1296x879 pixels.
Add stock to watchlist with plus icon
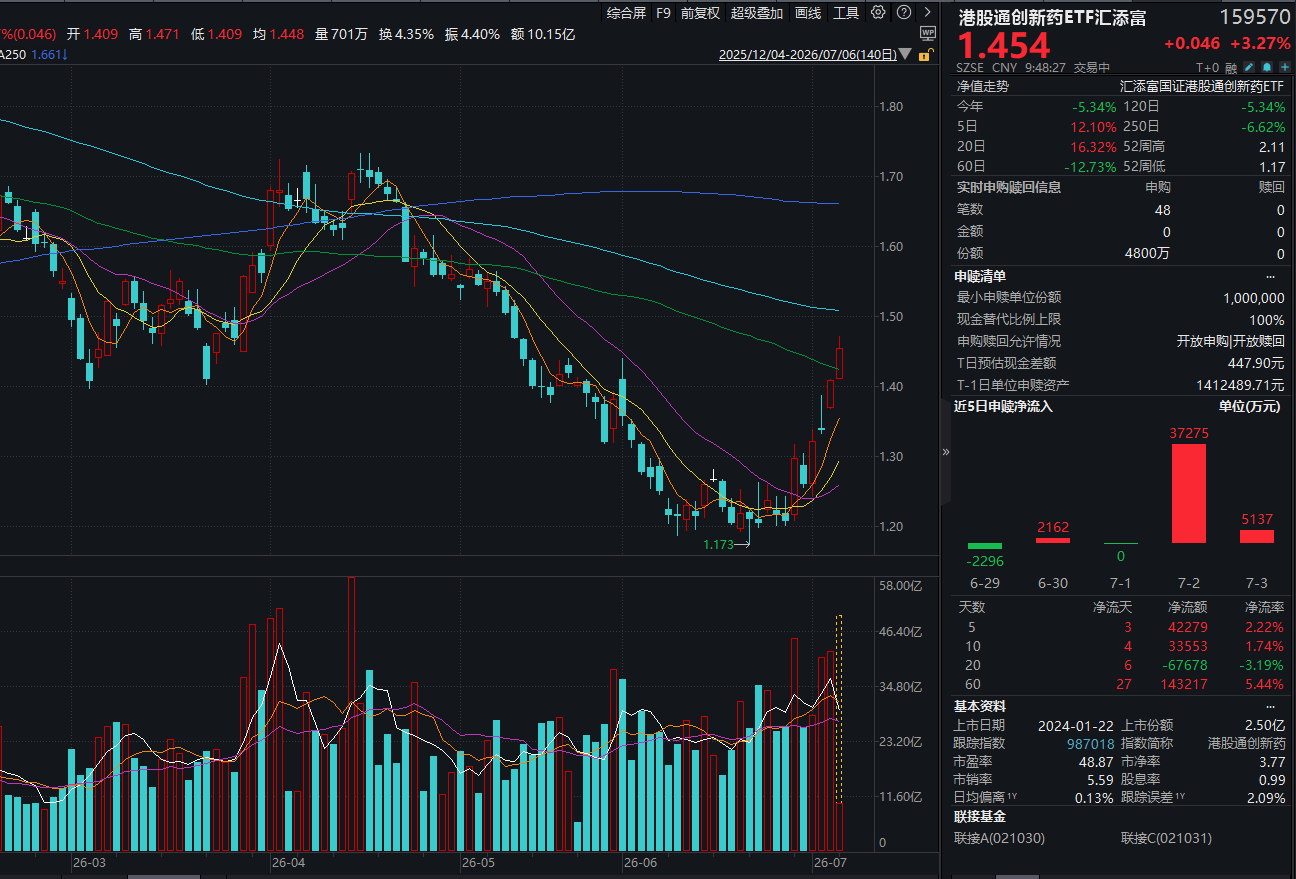pyautogui.click(x=1285, y=67)
